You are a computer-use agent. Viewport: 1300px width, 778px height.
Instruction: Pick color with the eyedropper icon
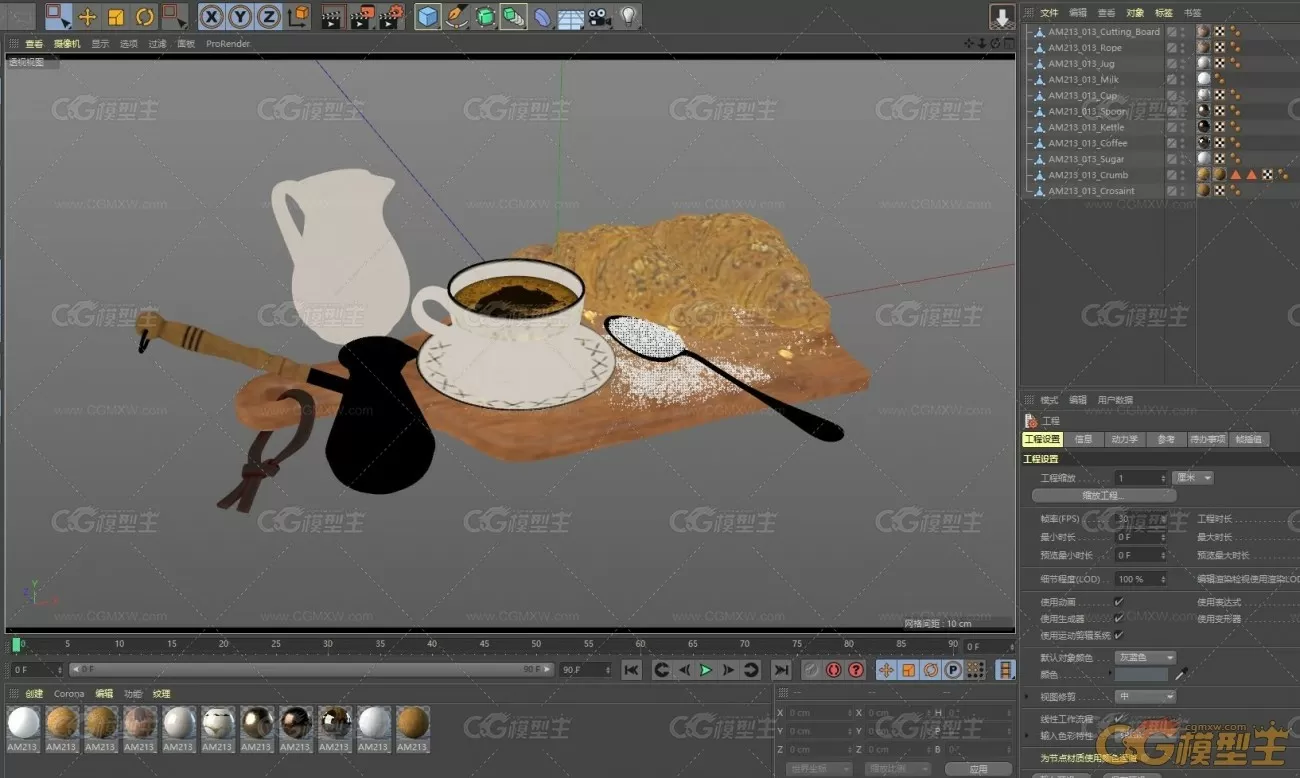pos(1182,675)
